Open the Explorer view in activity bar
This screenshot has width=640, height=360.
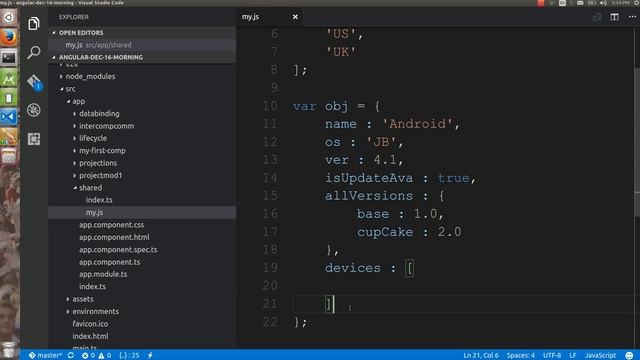[x=34, y=24]
